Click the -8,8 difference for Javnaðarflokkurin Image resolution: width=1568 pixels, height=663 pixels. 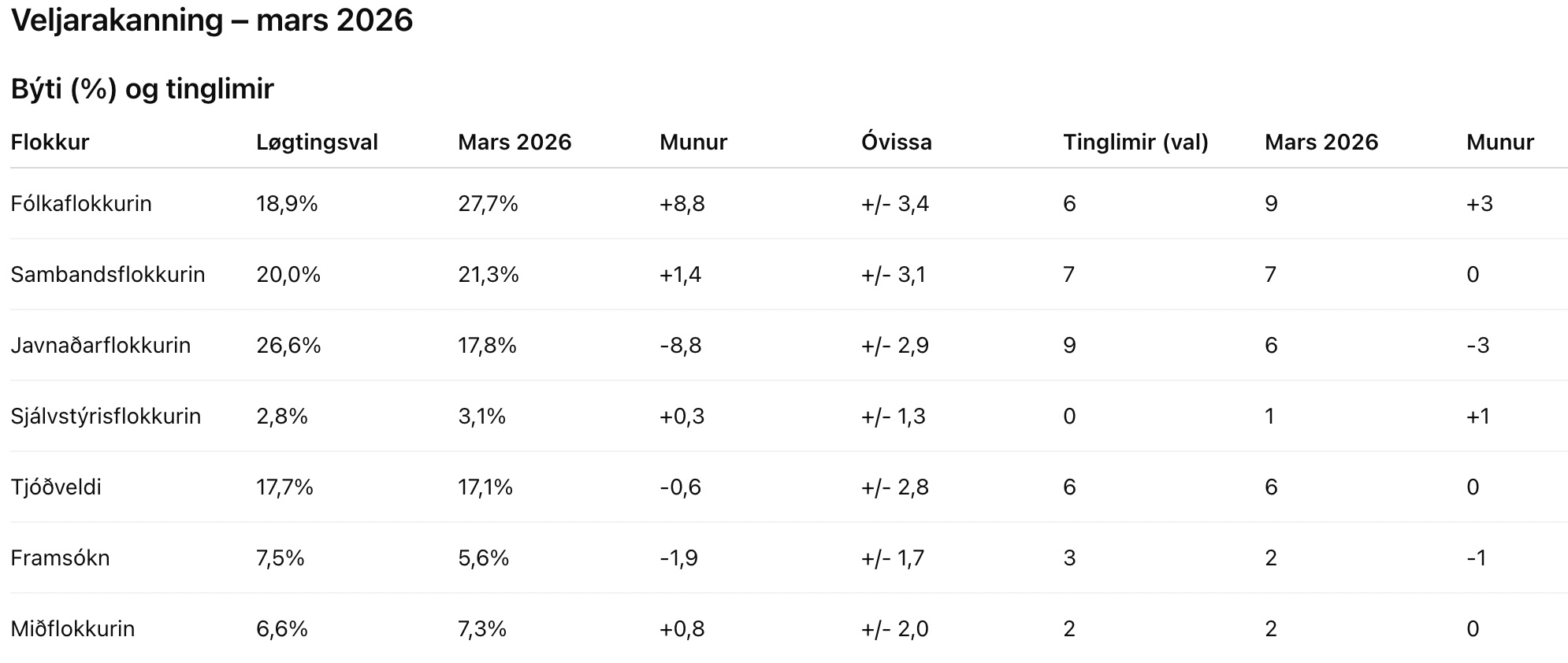pos(680,346)
